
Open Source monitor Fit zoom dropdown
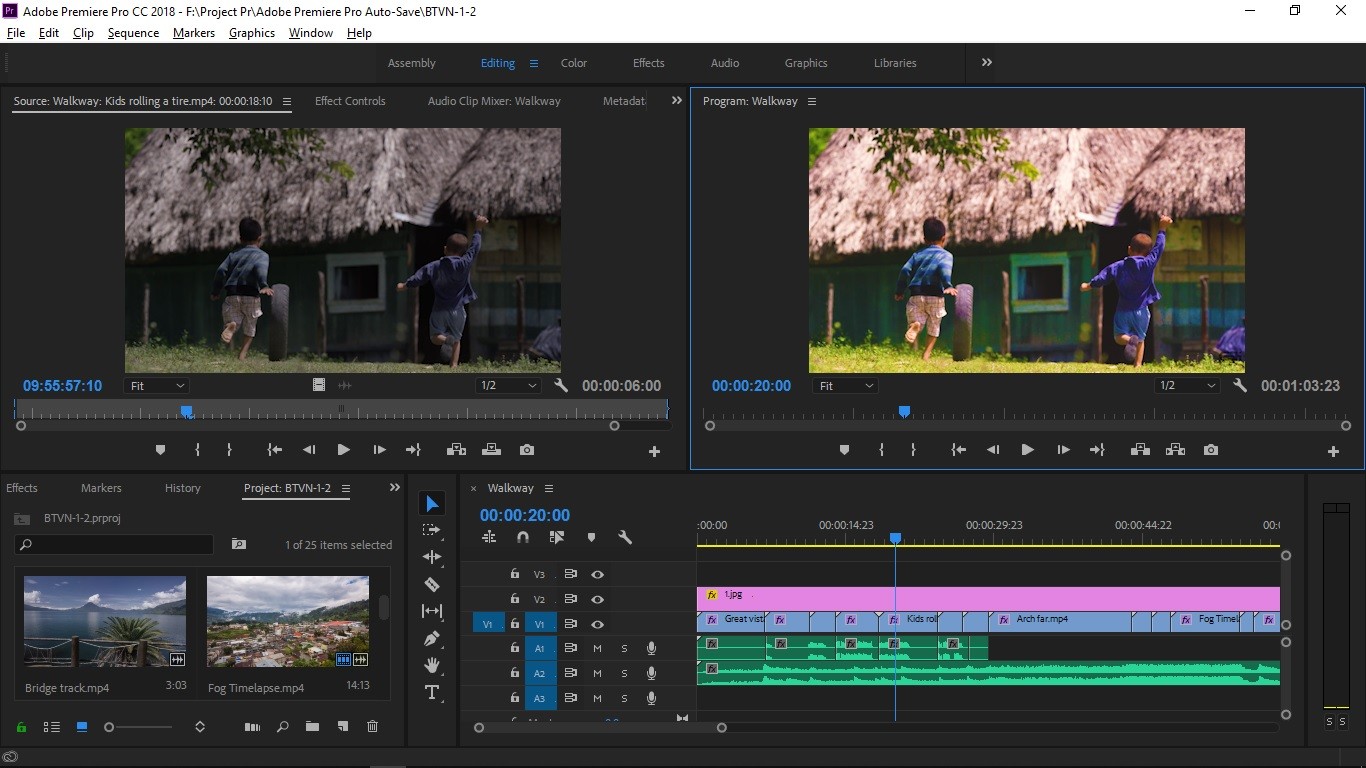(157, 386)
